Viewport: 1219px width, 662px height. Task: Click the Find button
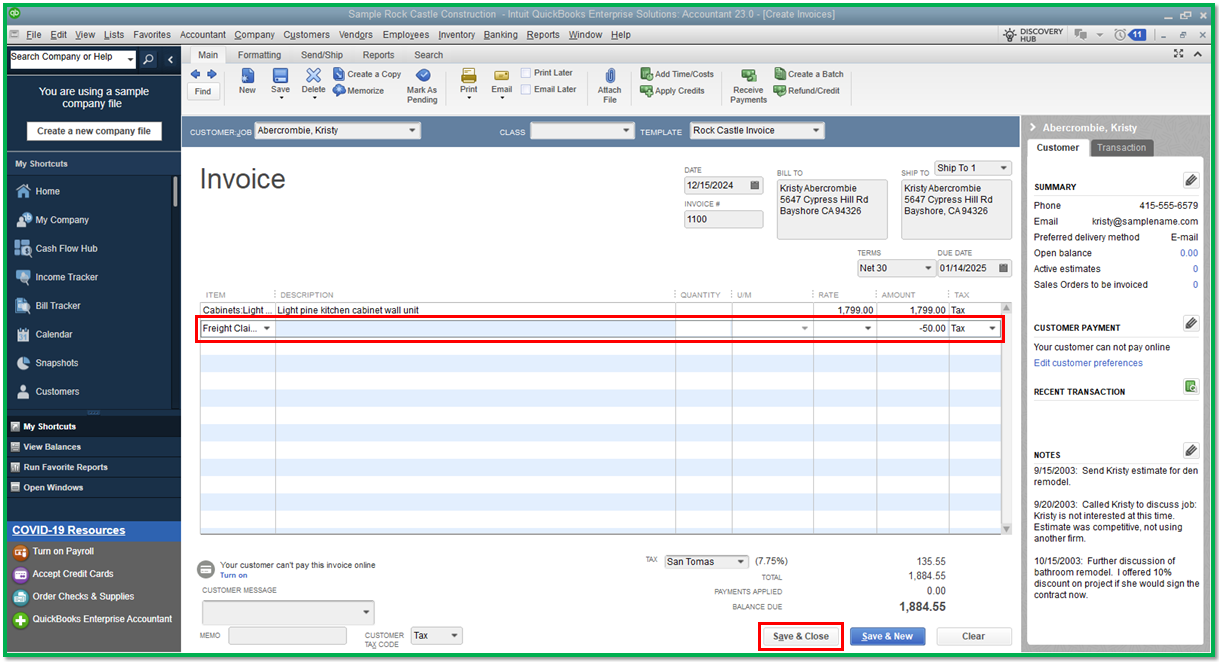203,91
